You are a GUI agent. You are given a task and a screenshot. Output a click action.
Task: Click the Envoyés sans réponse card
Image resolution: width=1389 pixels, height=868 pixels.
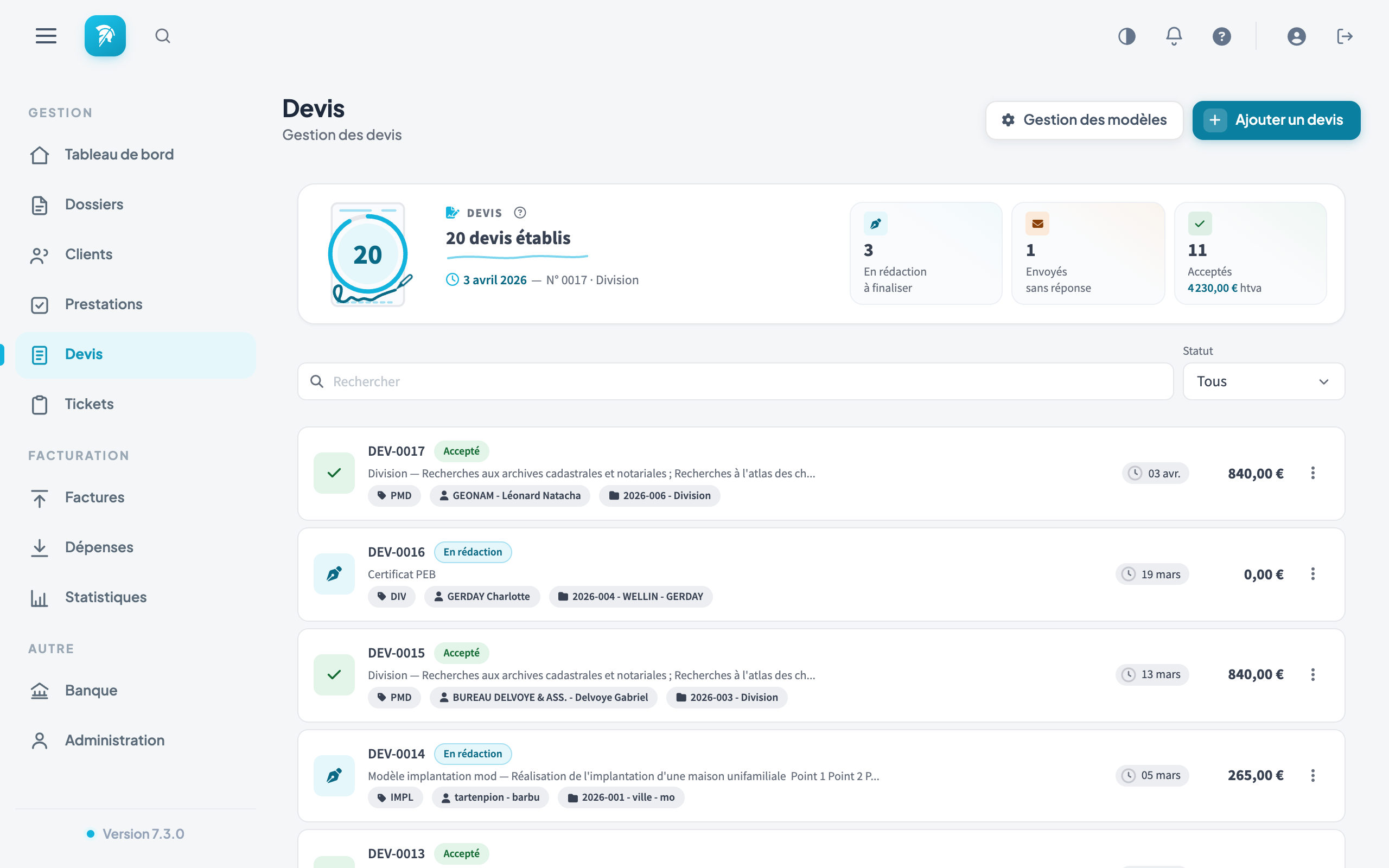pyautogui.click(x=1088, y=253)
